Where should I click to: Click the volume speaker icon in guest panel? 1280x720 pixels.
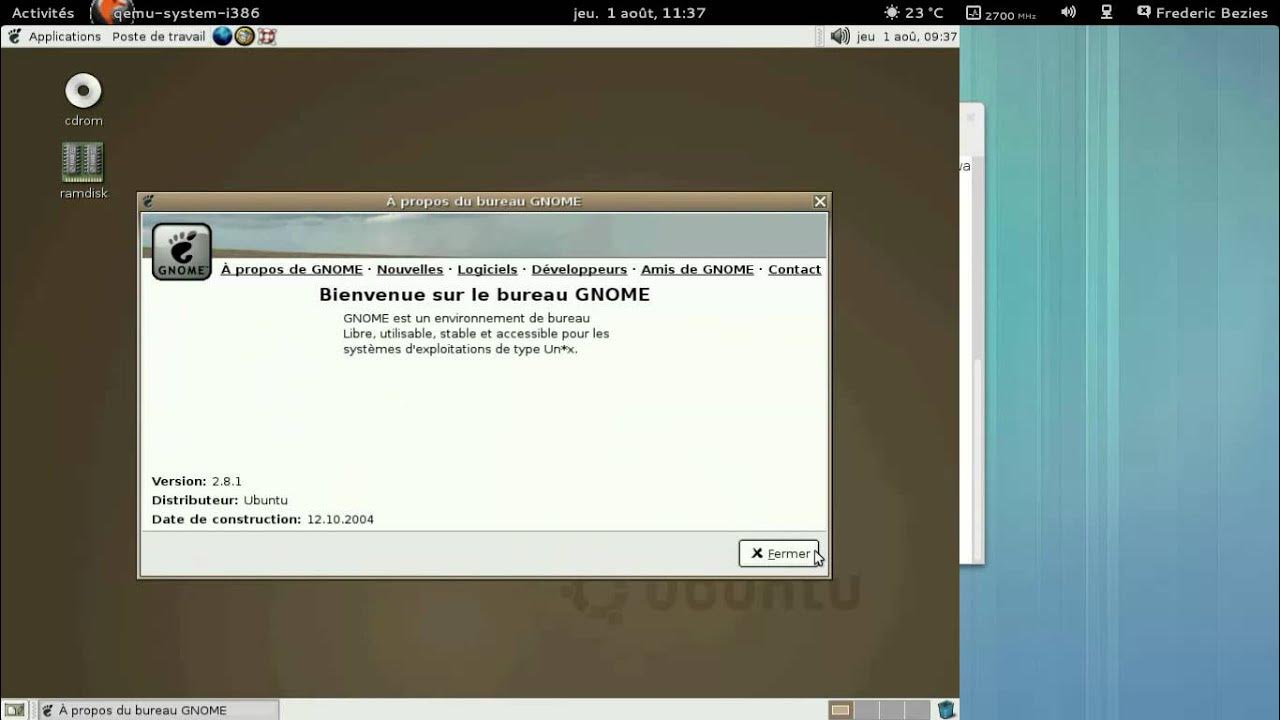point(839,36)
